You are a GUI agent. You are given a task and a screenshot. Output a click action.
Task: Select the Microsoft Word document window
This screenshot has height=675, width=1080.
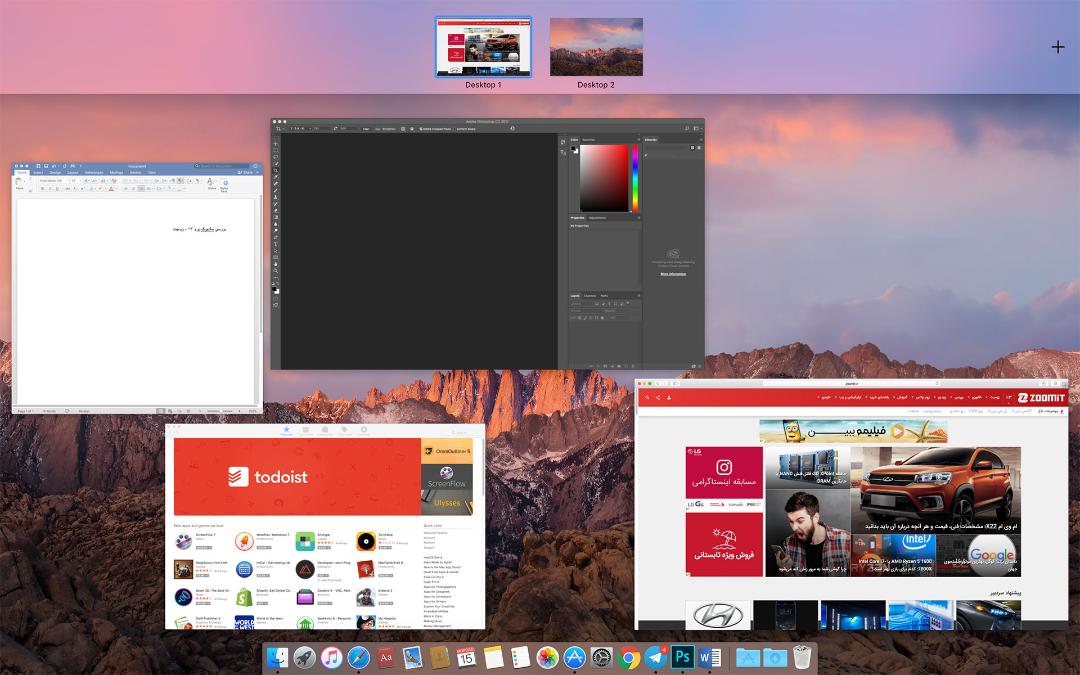(x=137, y=288)
